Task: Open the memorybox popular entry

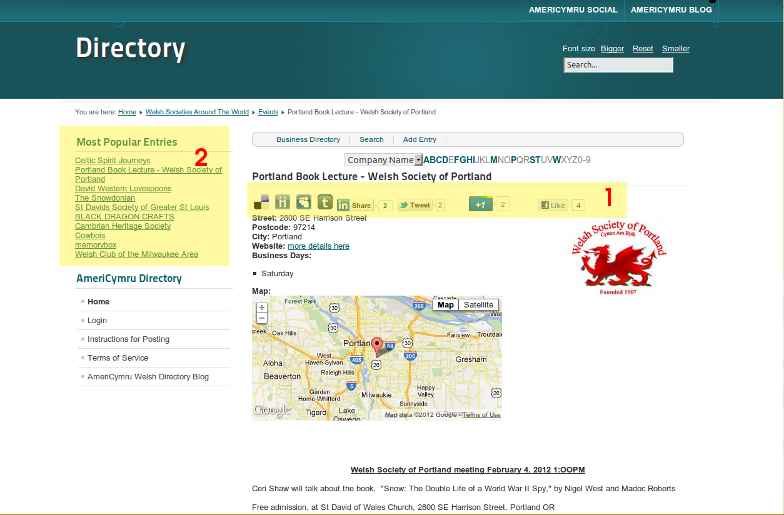Action: 96,245
